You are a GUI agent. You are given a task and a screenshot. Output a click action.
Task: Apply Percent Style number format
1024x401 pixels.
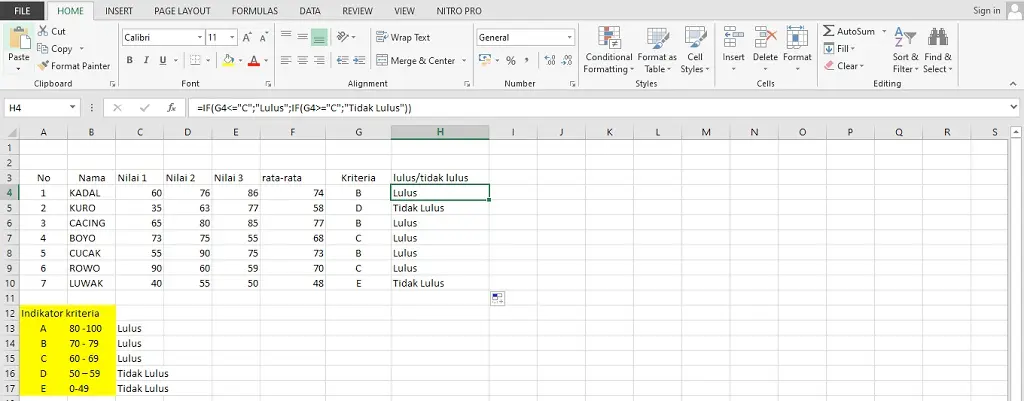click(x=511, y=60)
